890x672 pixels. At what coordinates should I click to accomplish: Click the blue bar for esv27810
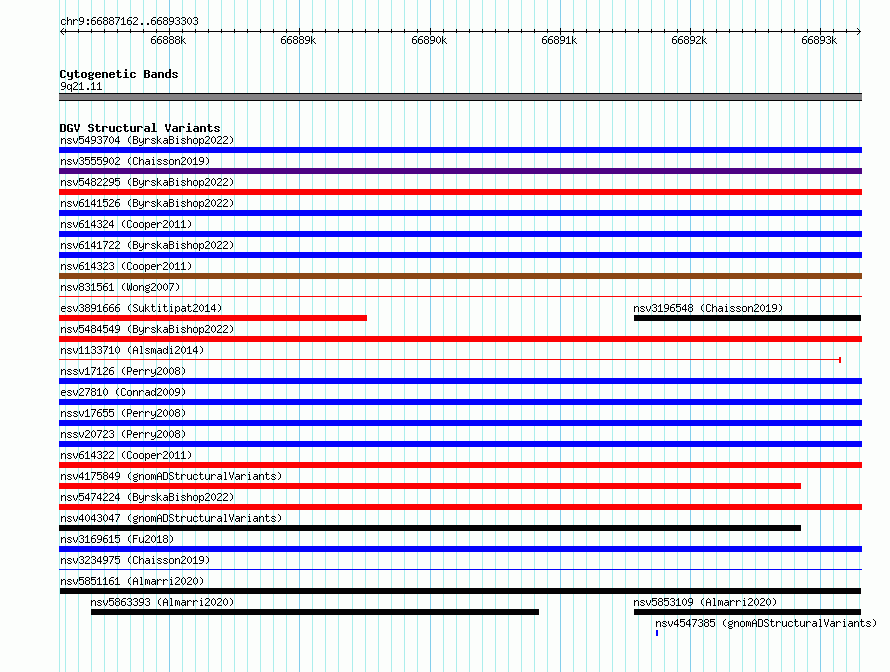(460, 402)
